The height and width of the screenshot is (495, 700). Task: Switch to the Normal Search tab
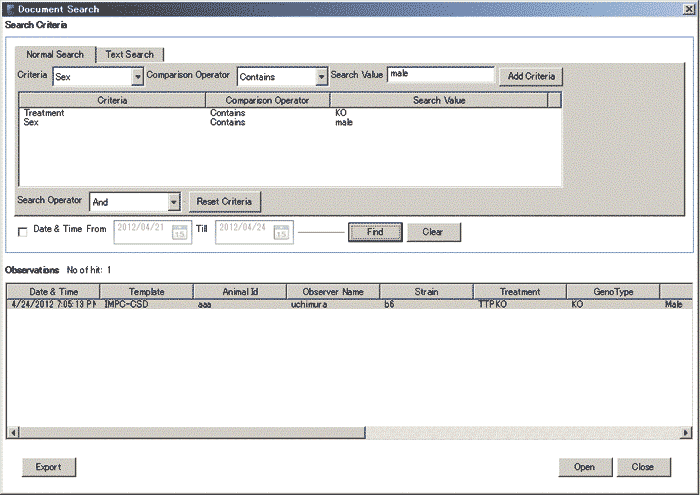click(55, 54)
